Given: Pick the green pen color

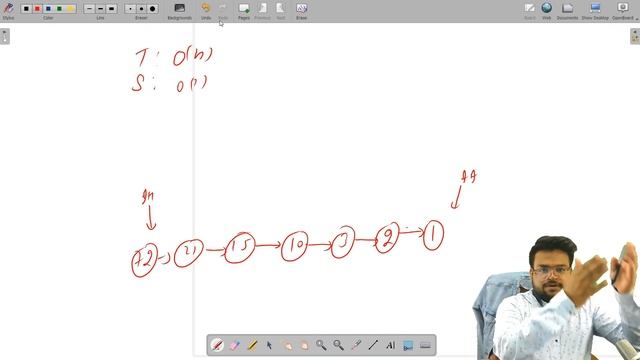Looking at the screenshot, I should coord(59,9).
